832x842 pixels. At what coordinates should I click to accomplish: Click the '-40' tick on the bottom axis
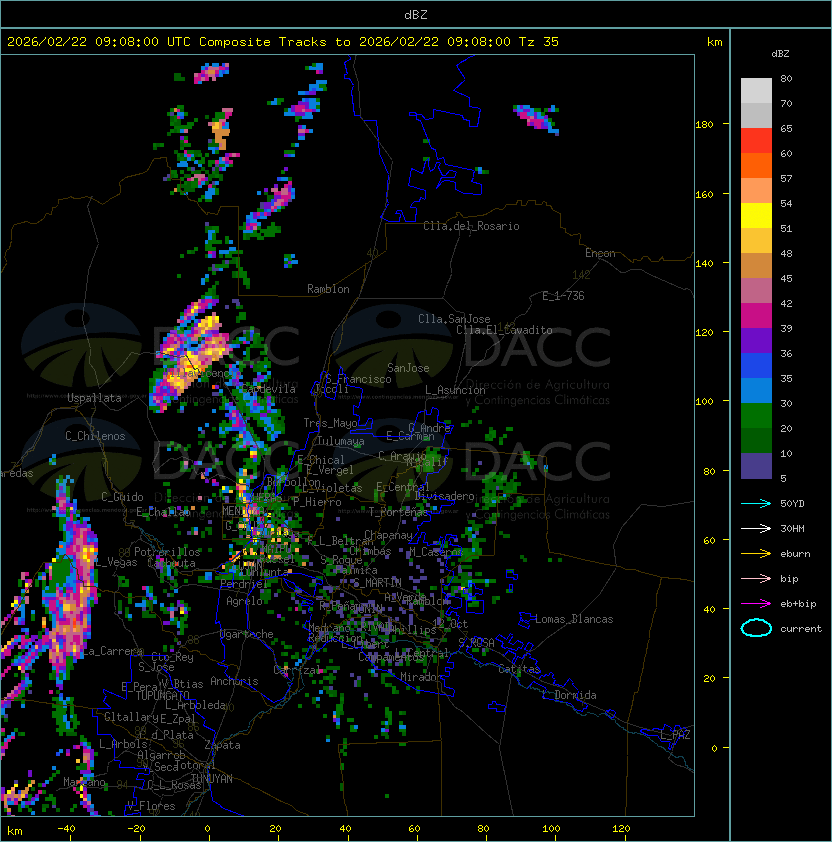point(66,829)
